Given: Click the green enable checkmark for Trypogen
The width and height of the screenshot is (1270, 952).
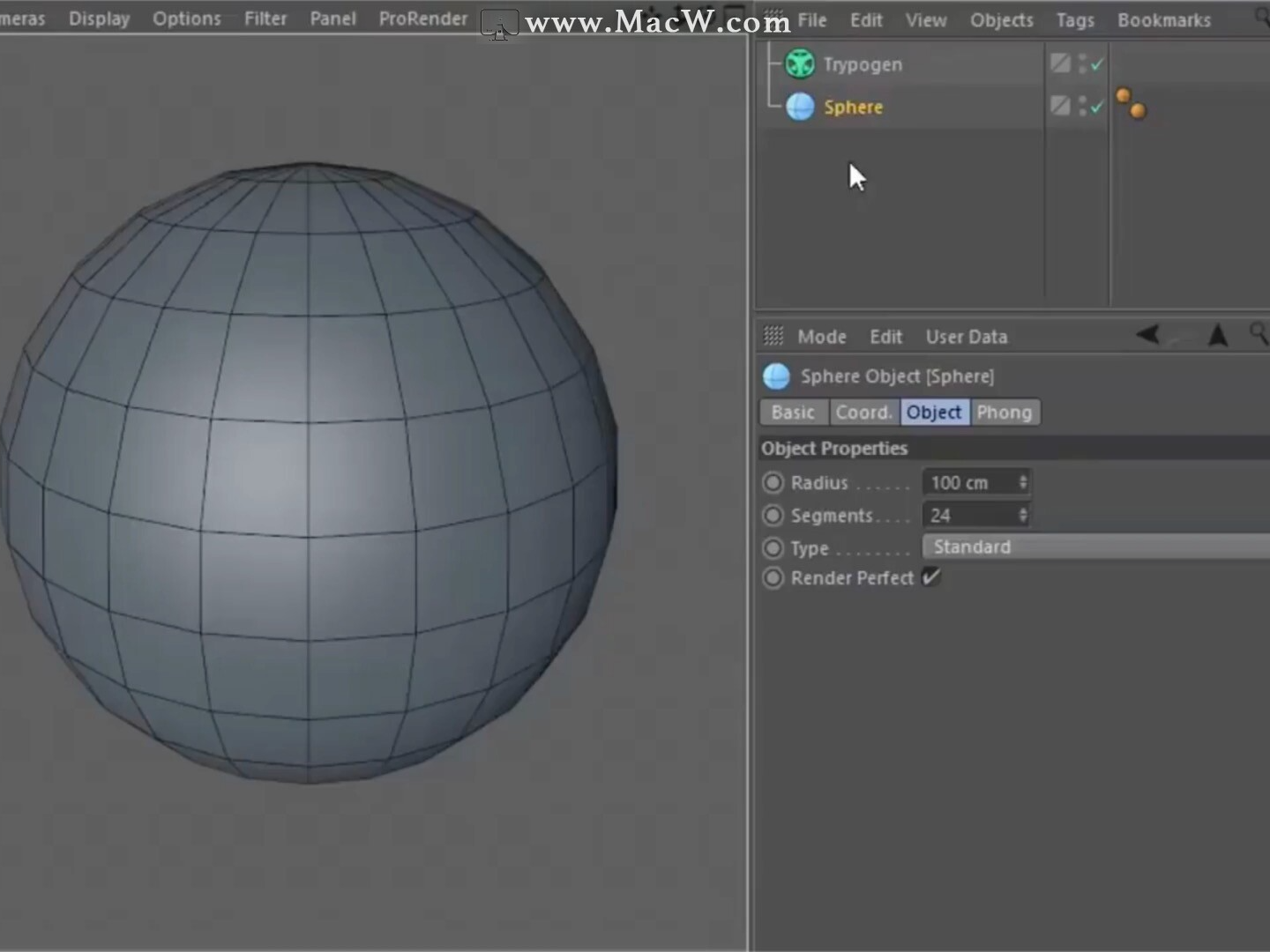Looking at the screenshot, I should coord(1094,63).
